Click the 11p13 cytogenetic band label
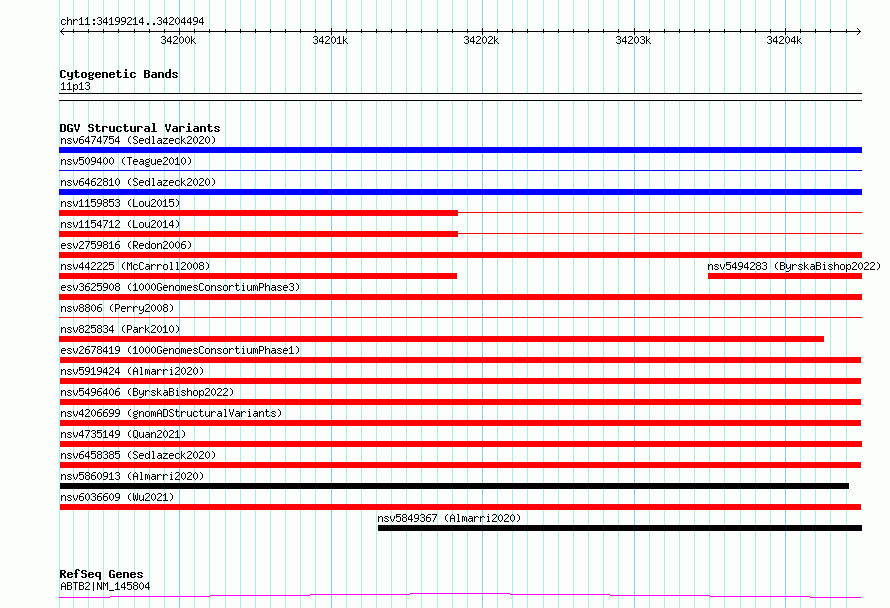The height and width of the screenshot is (608, 890). tap(75, 86)
